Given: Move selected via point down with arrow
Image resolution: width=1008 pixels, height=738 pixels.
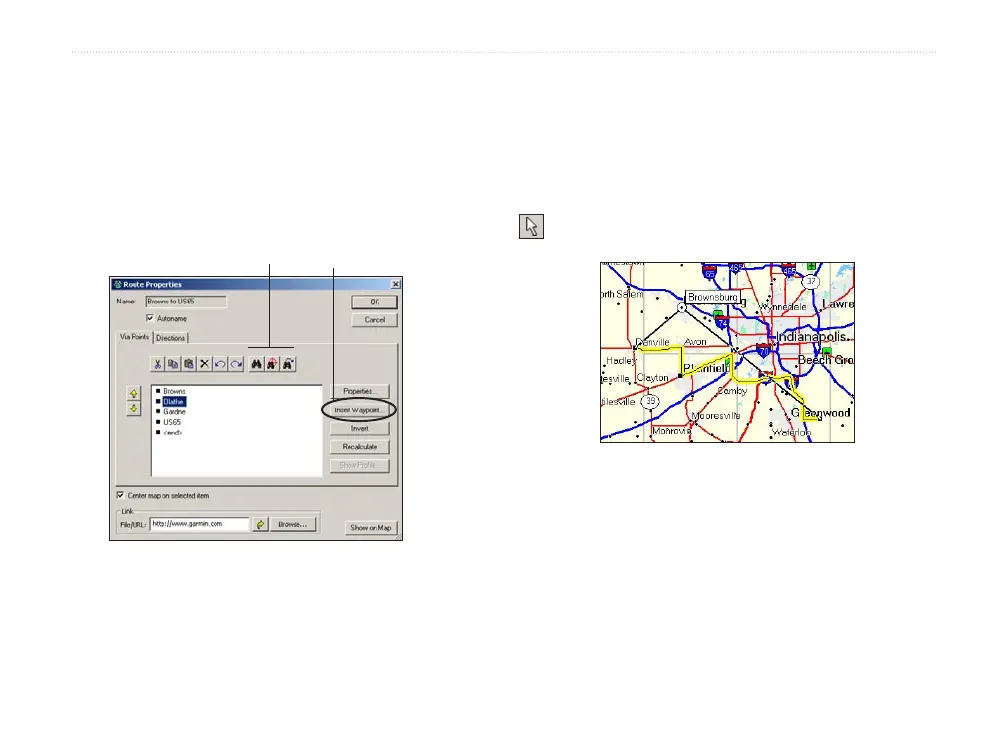Looking at the screenshot, I should 134,409.
